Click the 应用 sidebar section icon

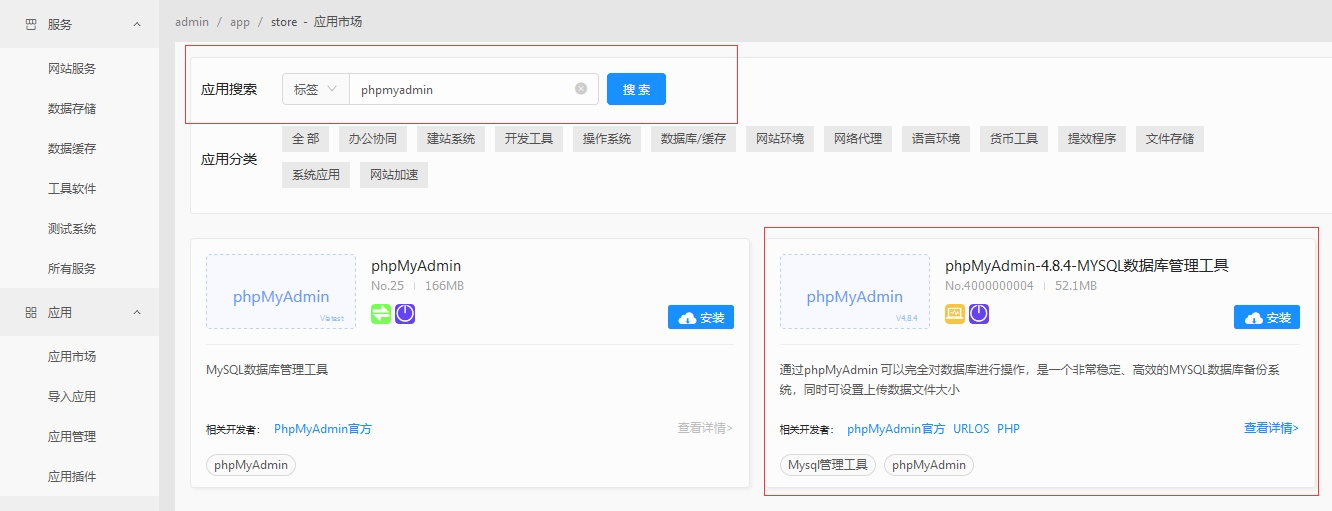pos(30,313)
